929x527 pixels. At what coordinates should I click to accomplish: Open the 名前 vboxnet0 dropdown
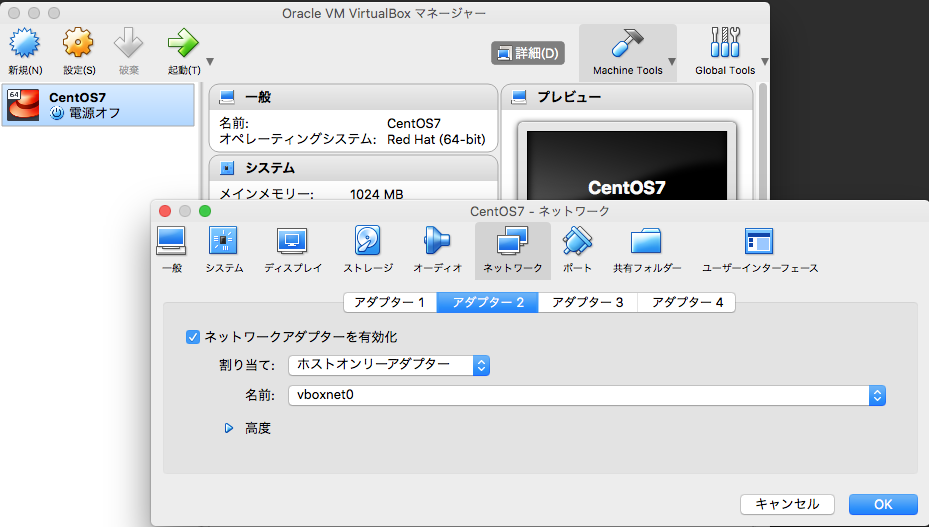[x=587, y=395]
